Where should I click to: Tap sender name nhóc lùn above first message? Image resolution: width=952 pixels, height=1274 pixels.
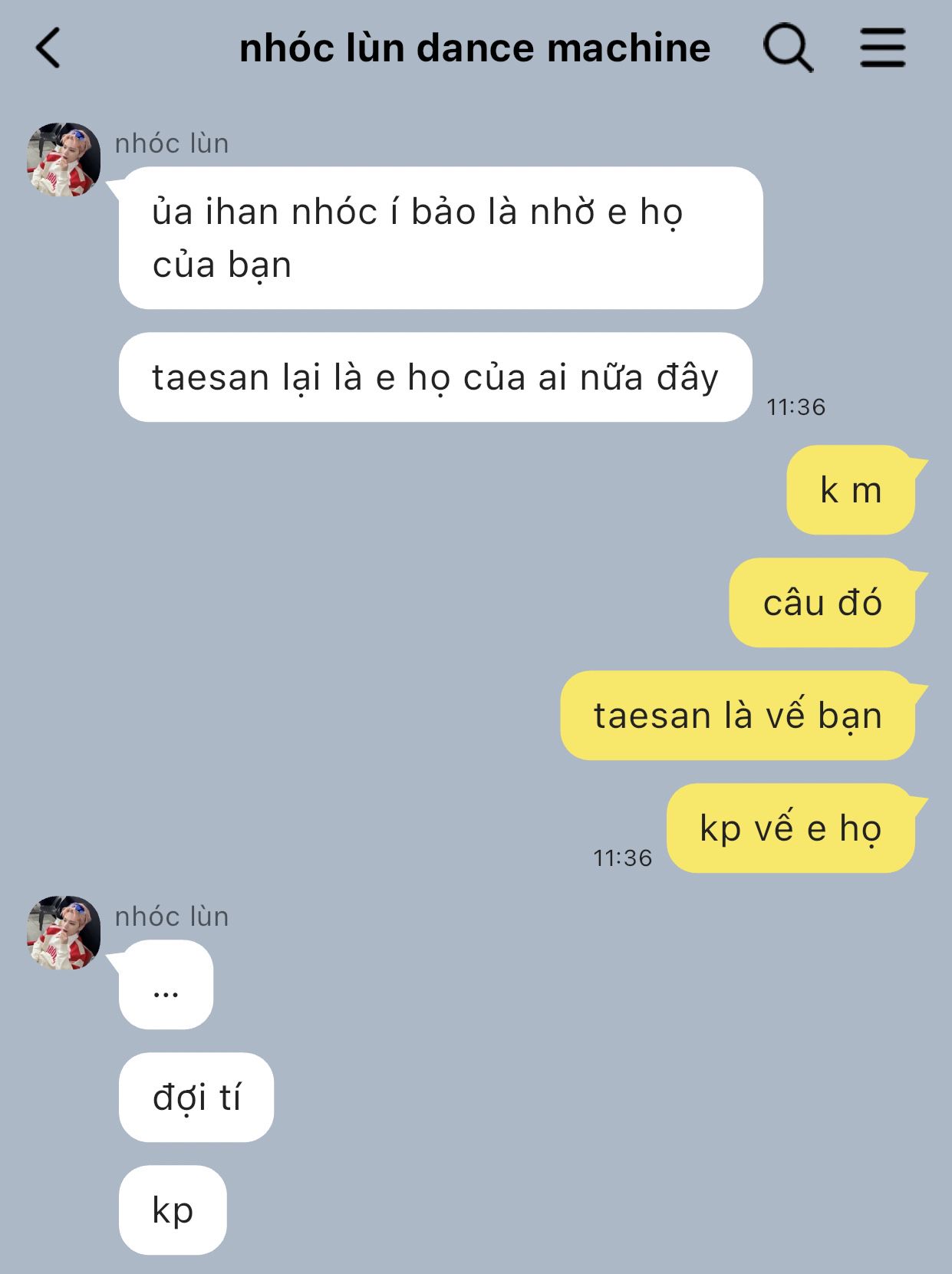[x=172, y=143]
